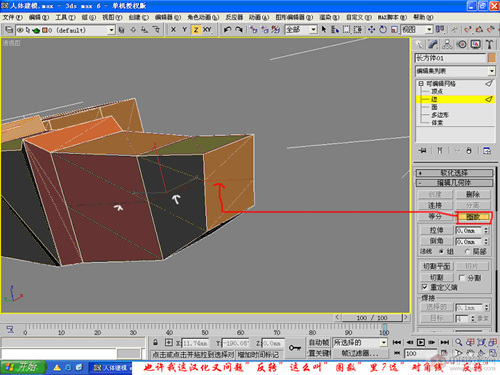Image resolution: width=500 pixels, height=375 pixels.
Task: Open the Display command panel tab
Action: point(476,44)
